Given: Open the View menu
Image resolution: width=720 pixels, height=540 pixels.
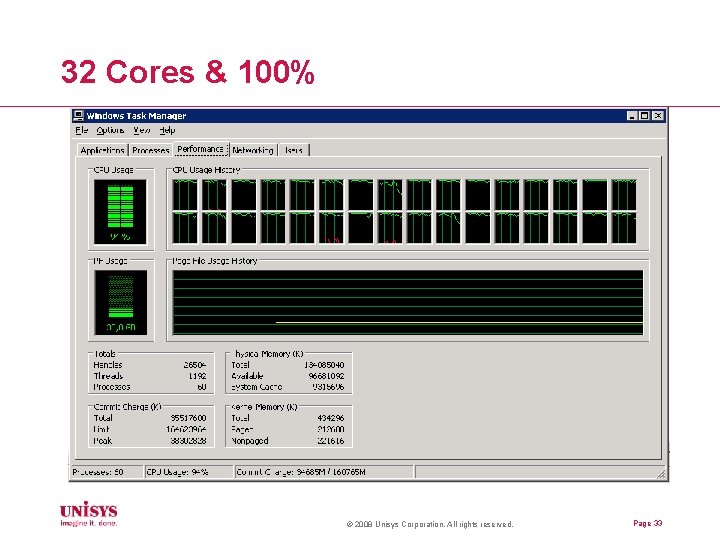Looking at the screenshot, I should coord(141,130).
